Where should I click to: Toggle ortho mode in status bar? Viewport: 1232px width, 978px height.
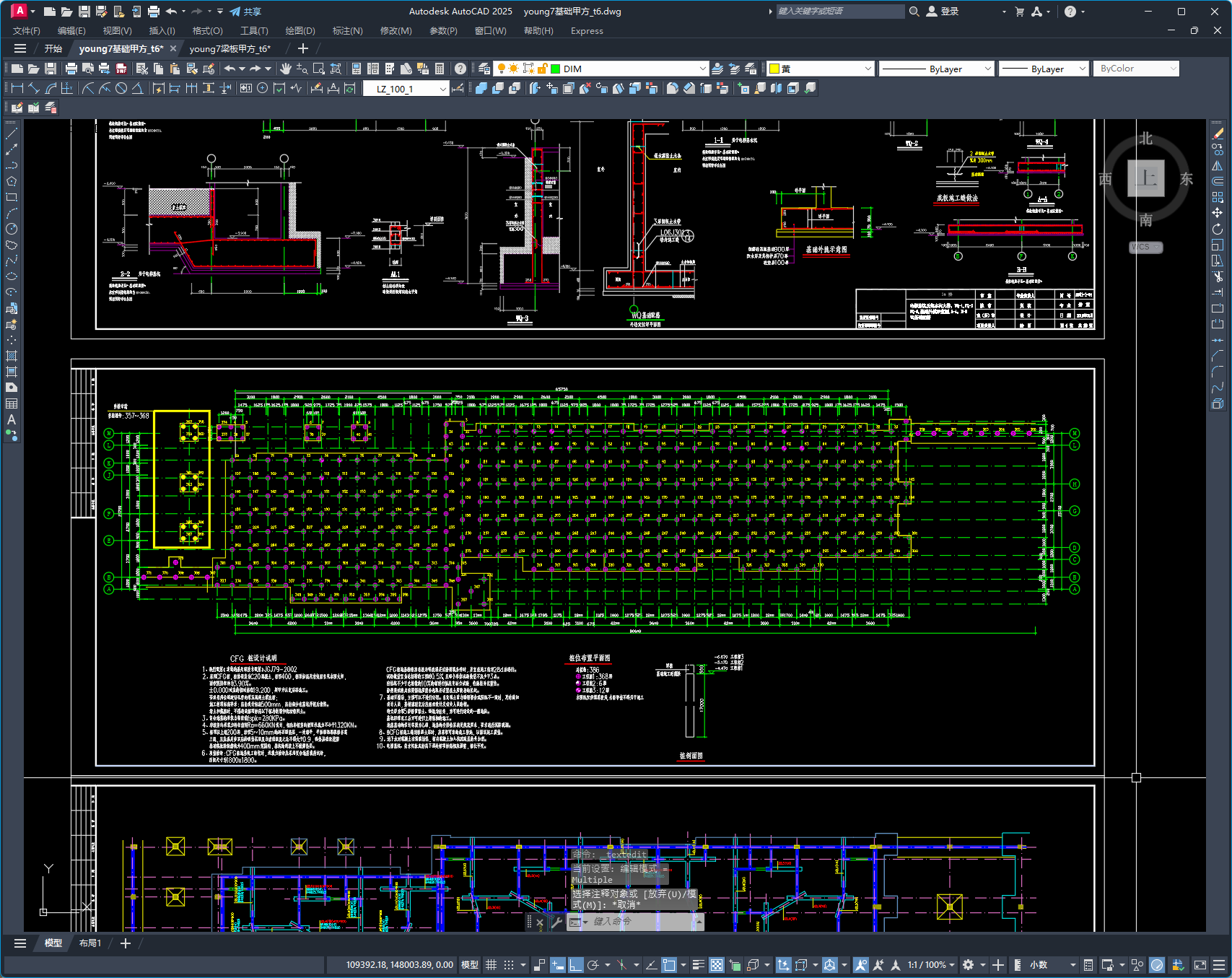pyautogui.click(x=575, y=964)
